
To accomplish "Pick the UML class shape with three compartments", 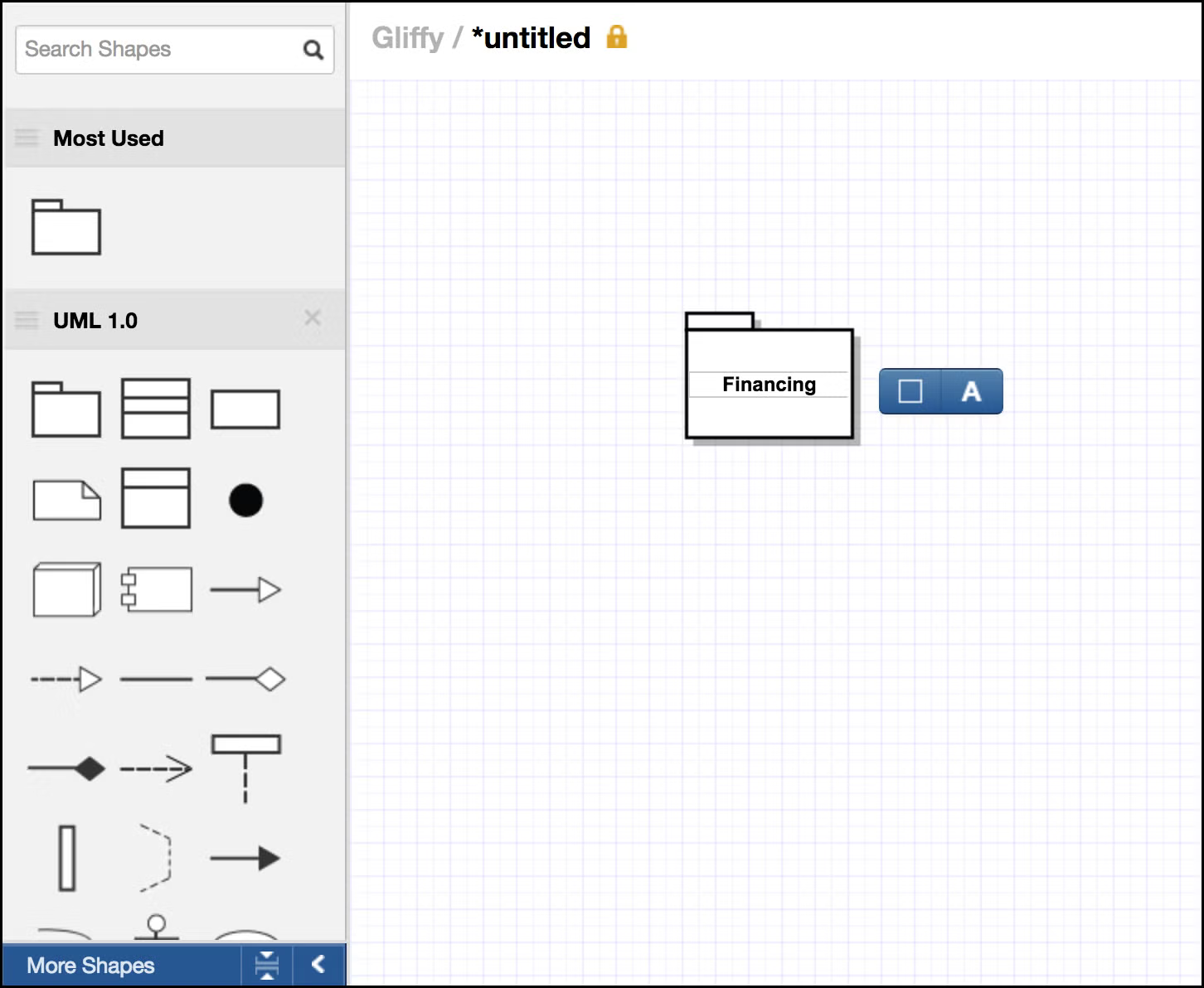I will (x=155, y=408).
